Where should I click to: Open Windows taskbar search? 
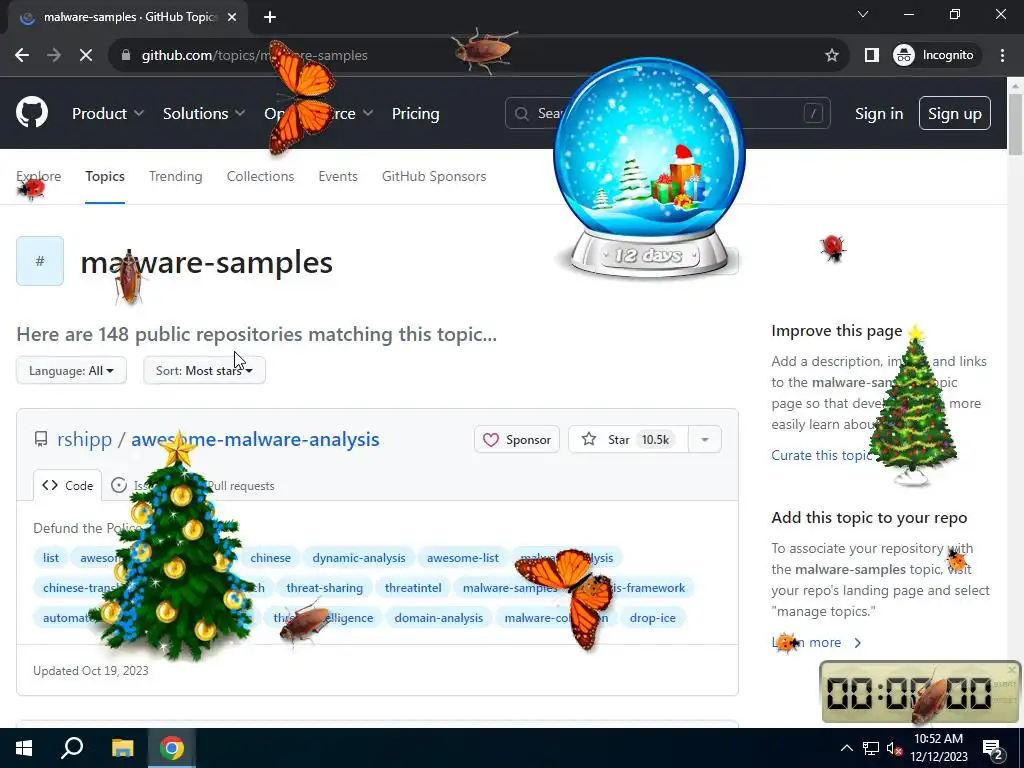click(72, 748)
